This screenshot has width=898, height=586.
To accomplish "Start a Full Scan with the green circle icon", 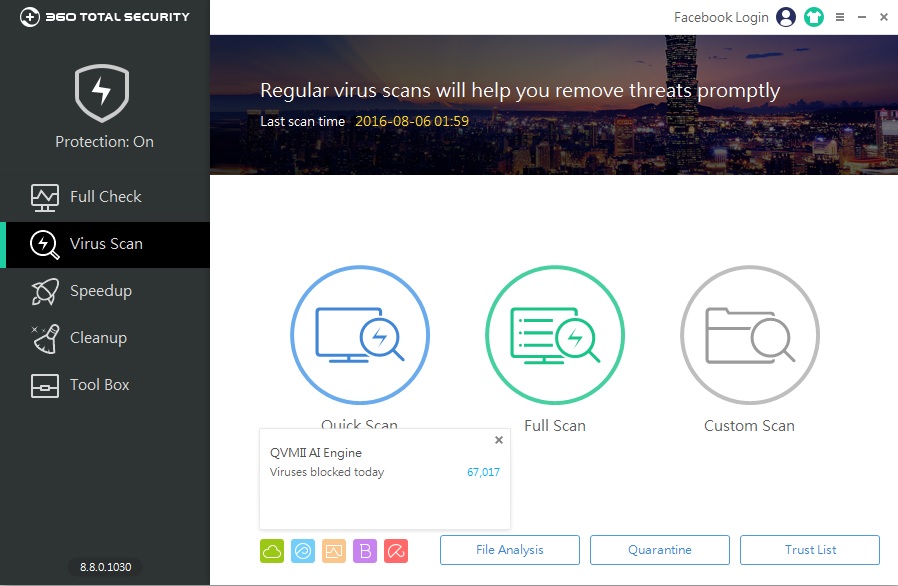I will click(554, 334).
